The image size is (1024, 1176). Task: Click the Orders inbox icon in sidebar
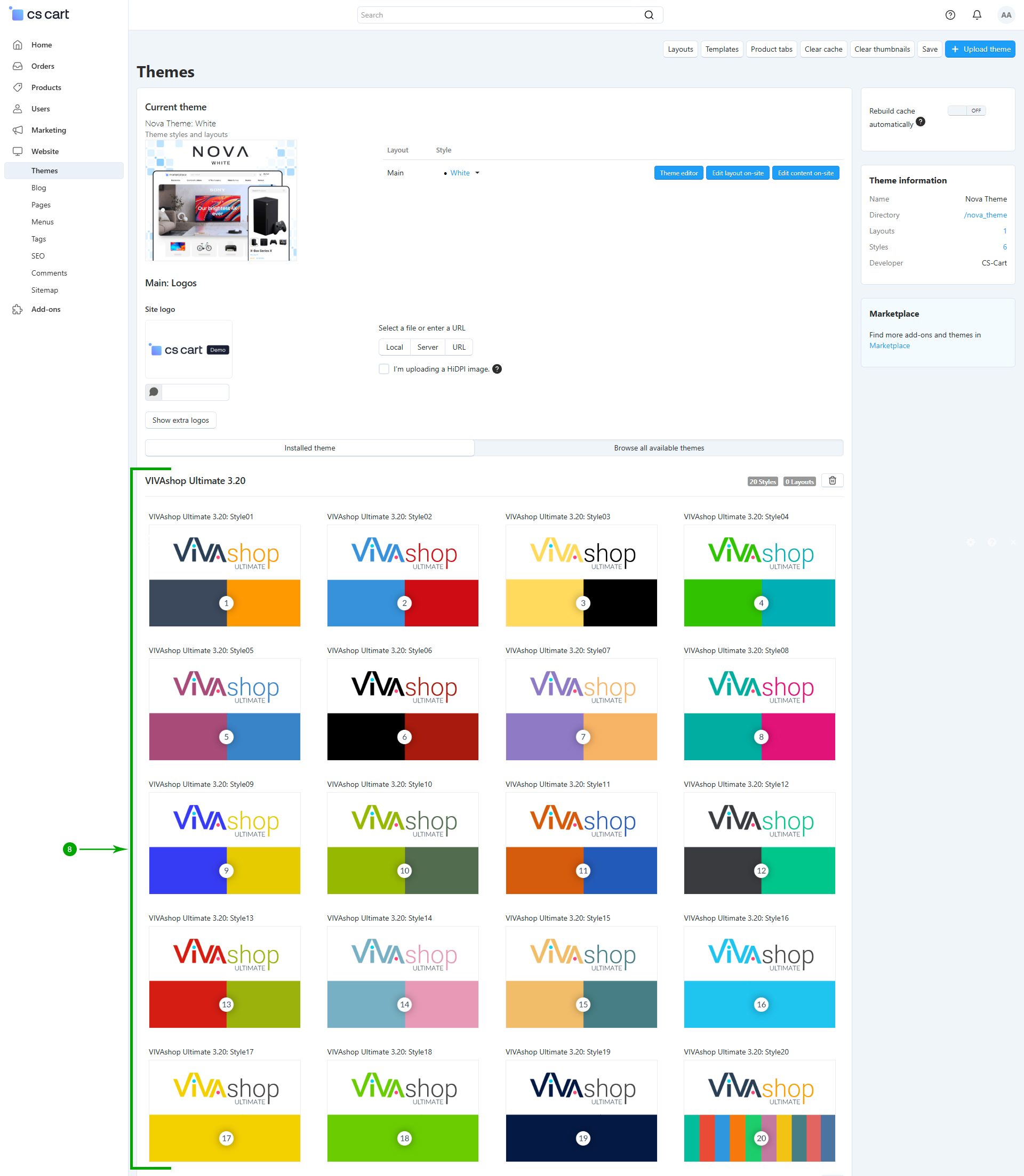[18, 66]
